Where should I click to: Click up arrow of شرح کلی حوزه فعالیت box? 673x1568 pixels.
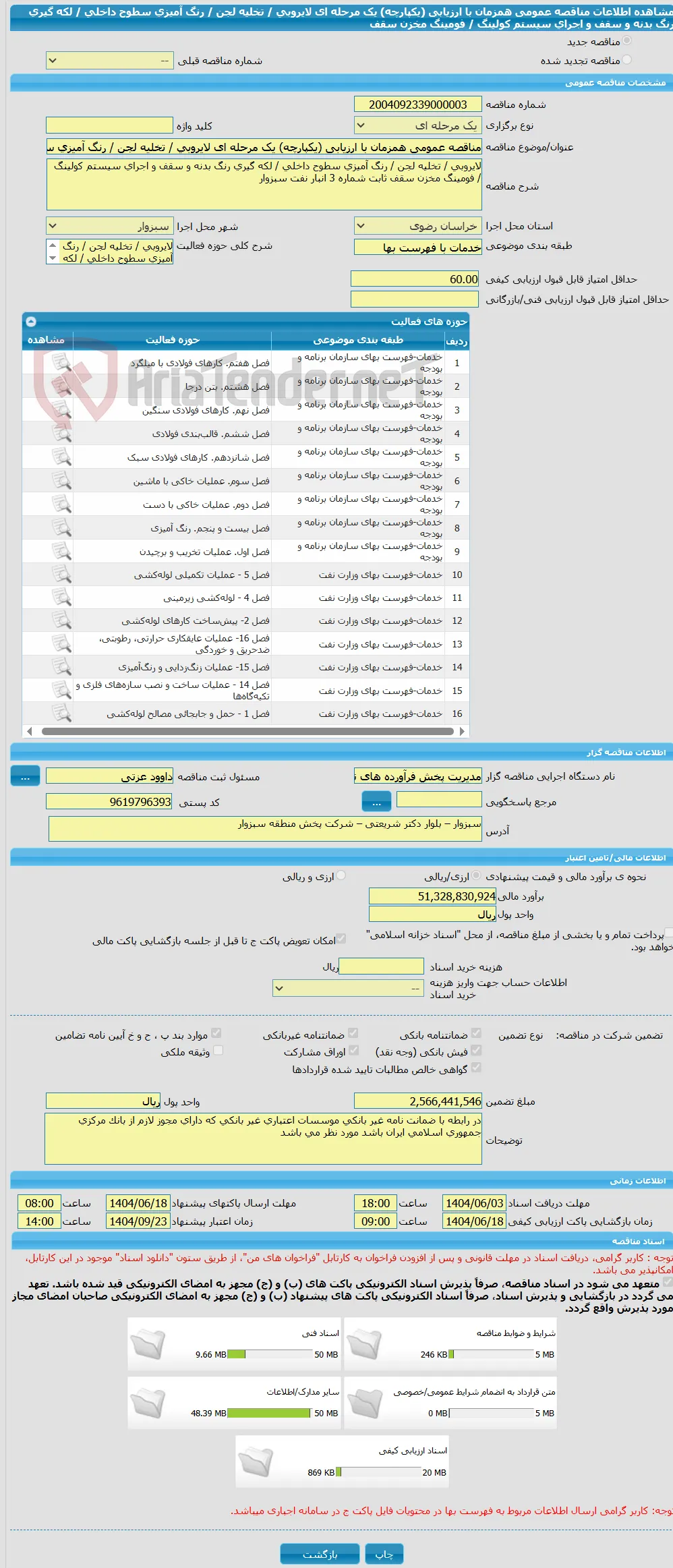click(53, 245)
